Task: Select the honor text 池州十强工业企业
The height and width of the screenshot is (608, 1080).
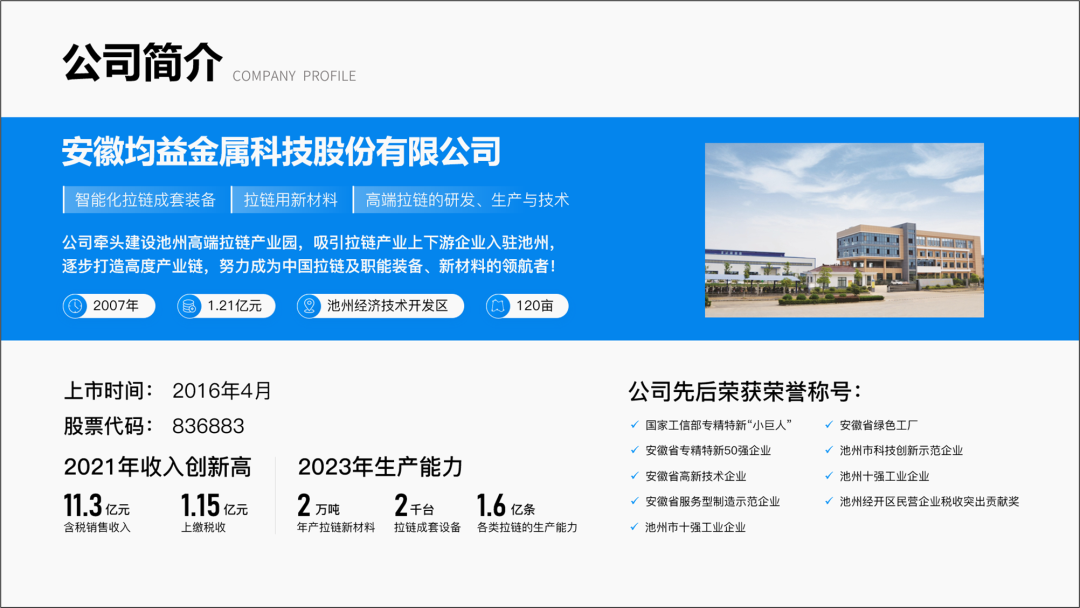Action: (884, 476)
